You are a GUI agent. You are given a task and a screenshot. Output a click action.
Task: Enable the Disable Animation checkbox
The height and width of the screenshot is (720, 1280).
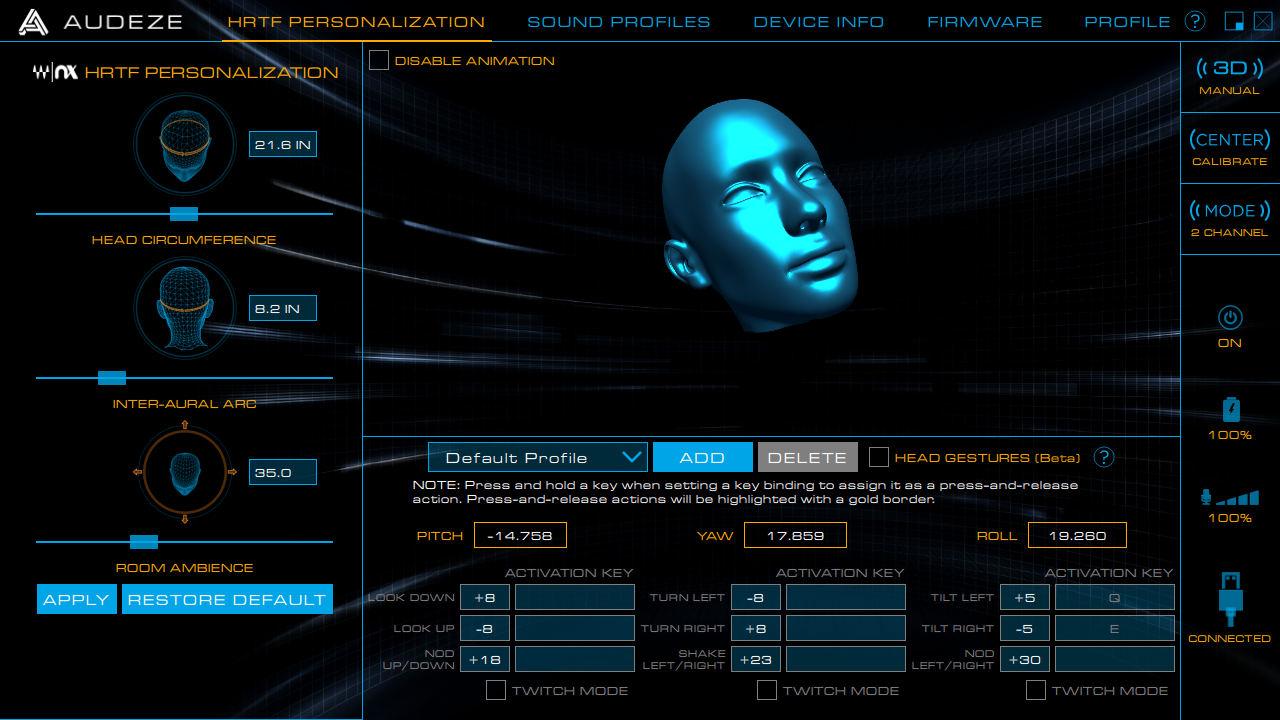[379, 60]
